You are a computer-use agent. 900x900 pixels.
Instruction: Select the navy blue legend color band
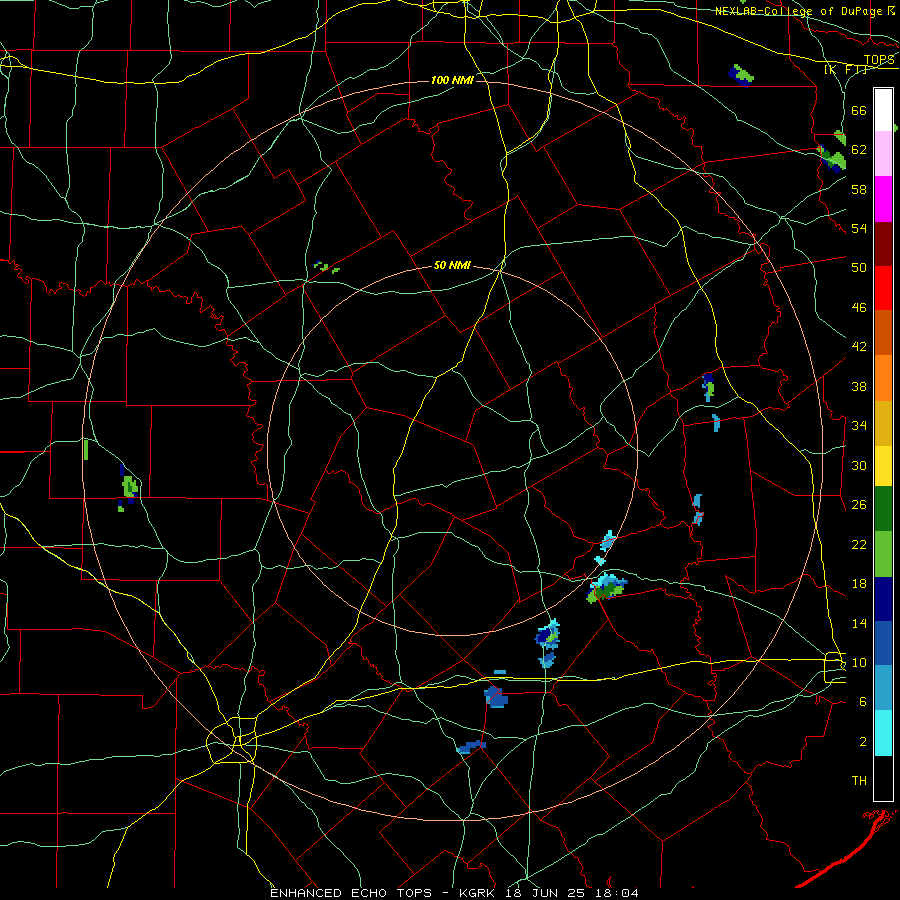pyautogui.click(x=883, y=599)
